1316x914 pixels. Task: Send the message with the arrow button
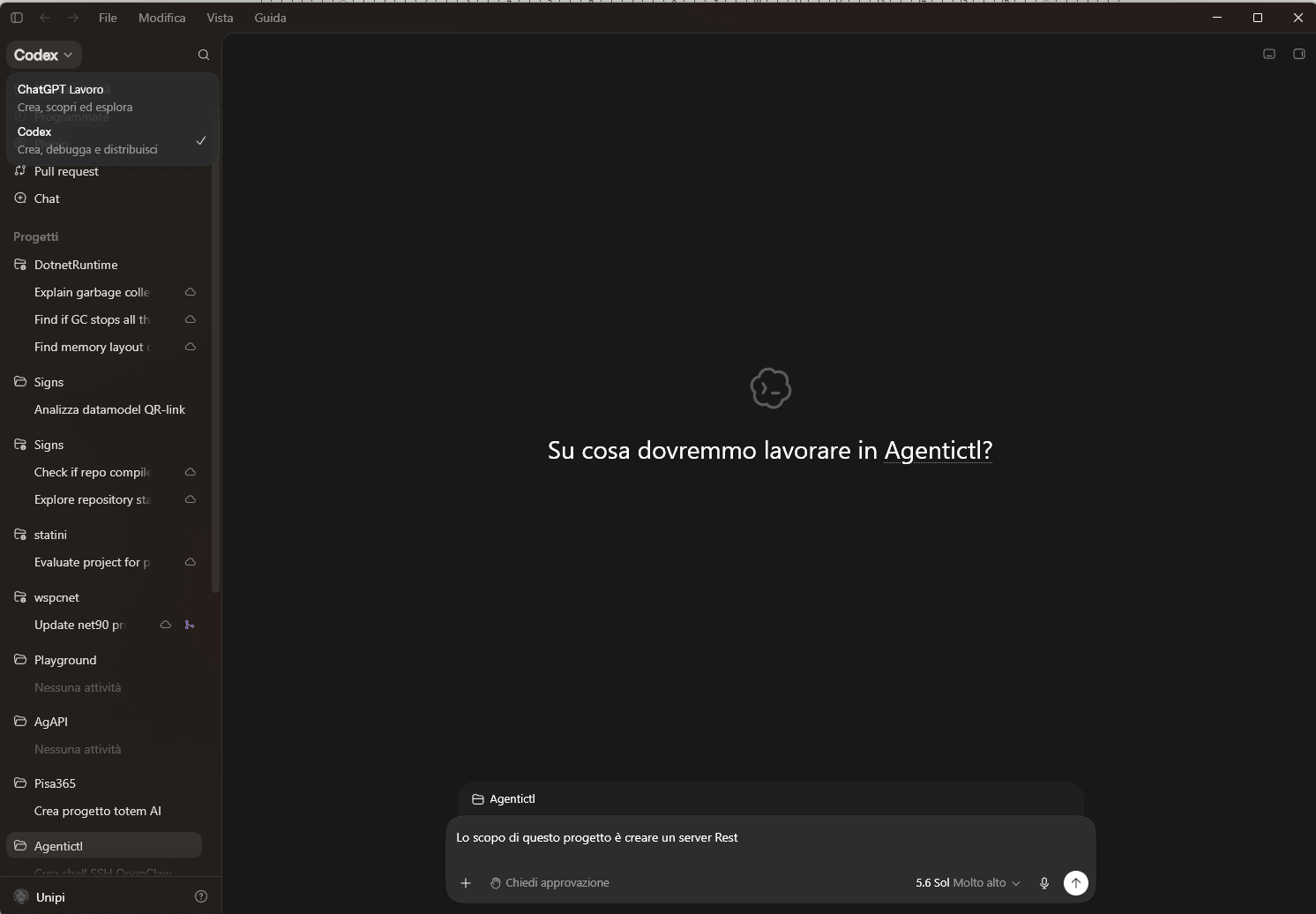[x=1076, y=883]
